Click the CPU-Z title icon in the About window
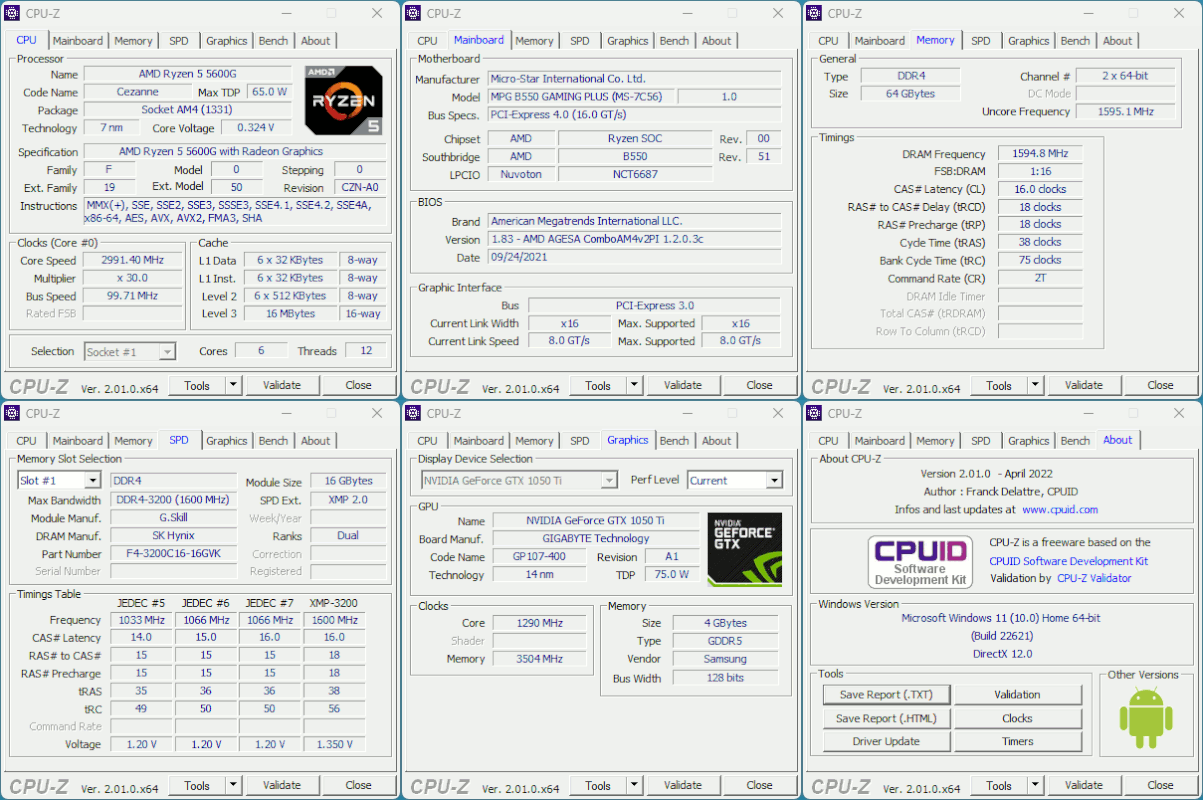The image size is (1203, 800). point(815,413)
